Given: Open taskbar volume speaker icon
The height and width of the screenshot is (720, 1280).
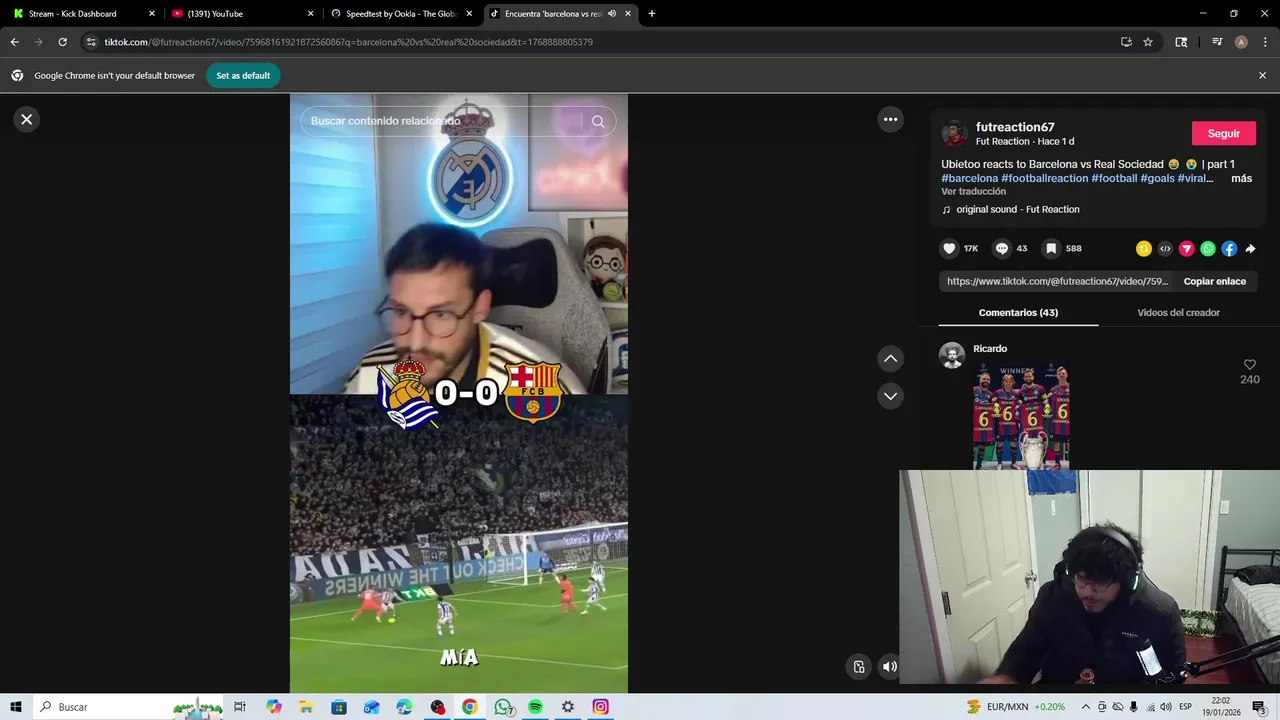Looking at the screenshot, I should [1166, 707].
